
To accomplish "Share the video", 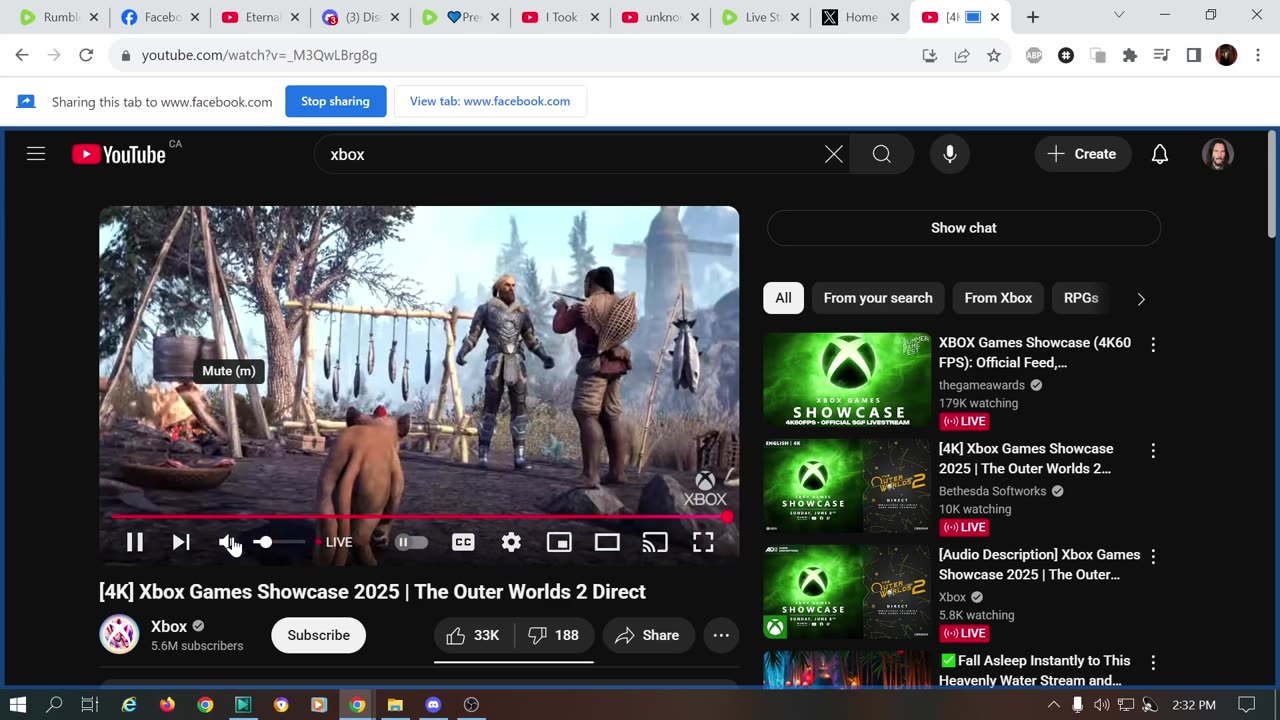I will pos(648,635).
